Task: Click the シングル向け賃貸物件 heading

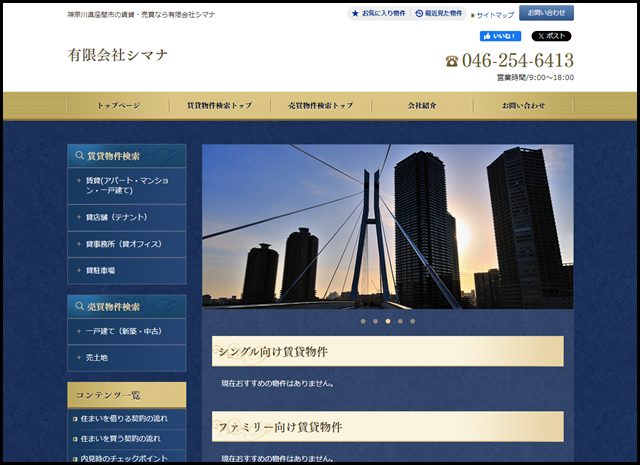Action: pos(388,351)
